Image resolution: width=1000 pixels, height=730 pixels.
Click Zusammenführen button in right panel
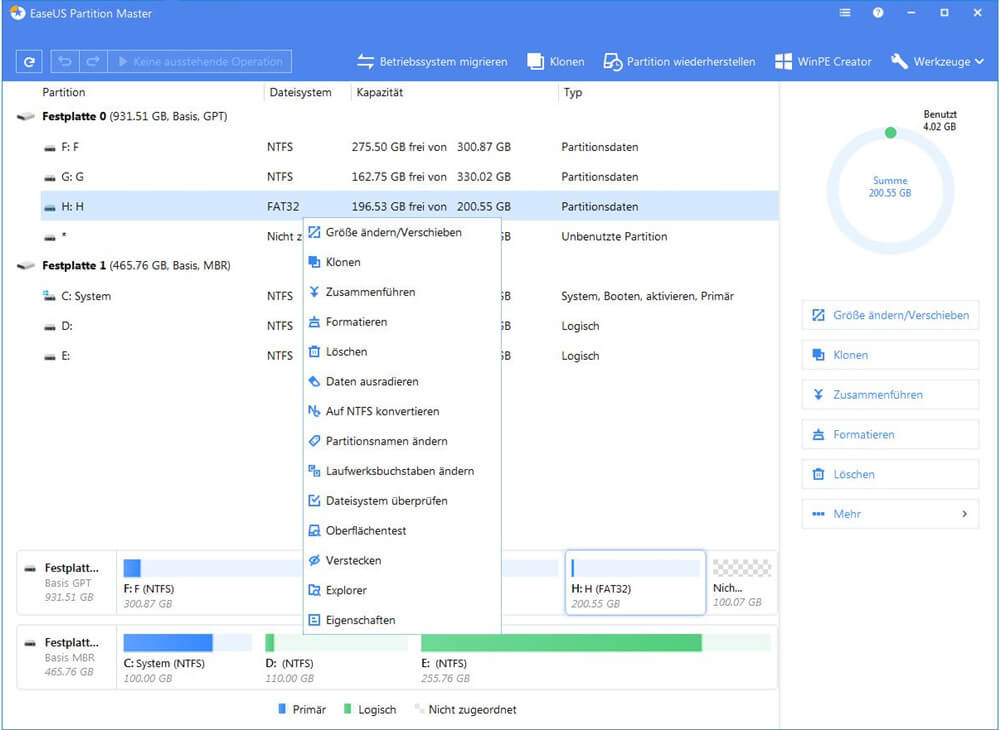tap(890, 395)
